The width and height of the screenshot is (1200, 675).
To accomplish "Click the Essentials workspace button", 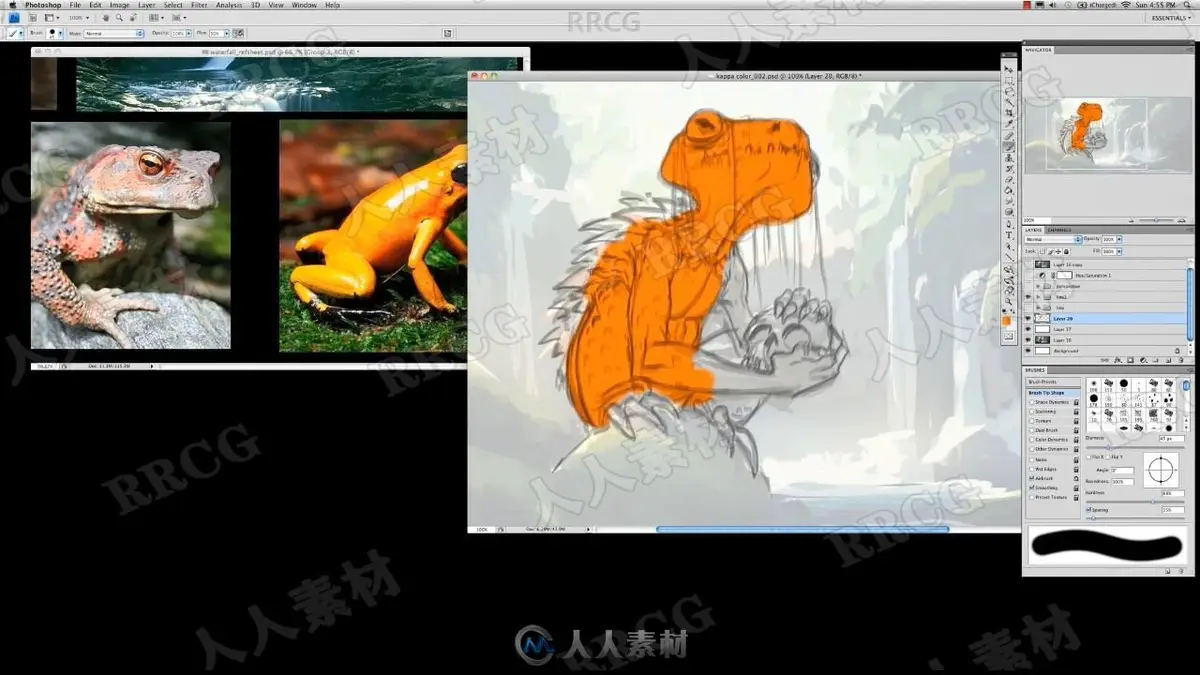I will [1170, 18].
